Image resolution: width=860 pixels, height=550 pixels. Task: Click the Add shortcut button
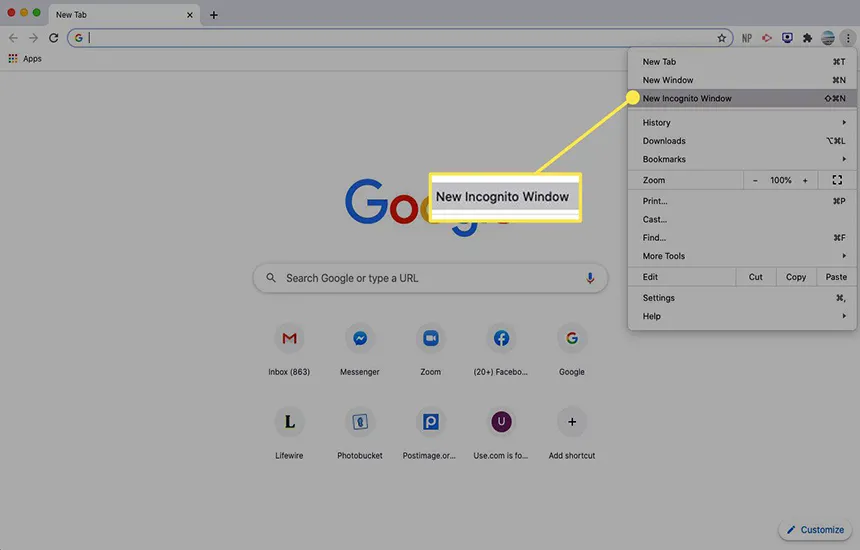click(x=572, y=422)
